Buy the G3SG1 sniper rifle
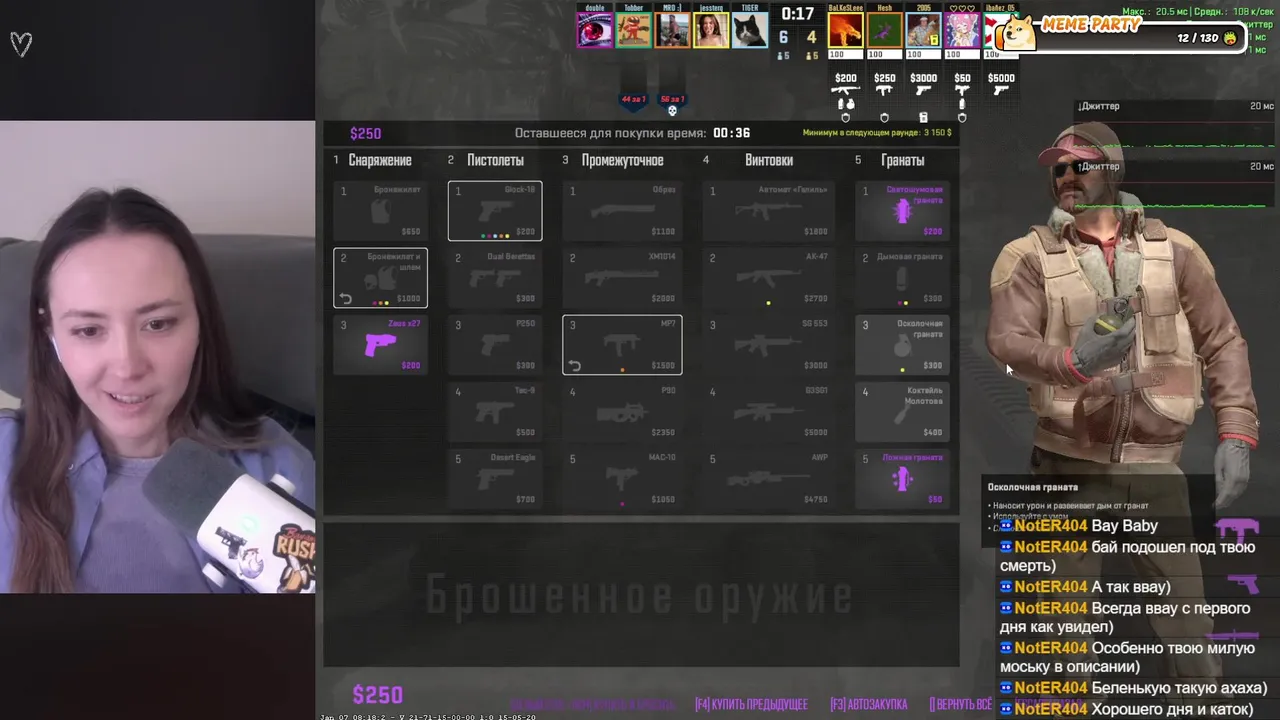 pos(768,412)
